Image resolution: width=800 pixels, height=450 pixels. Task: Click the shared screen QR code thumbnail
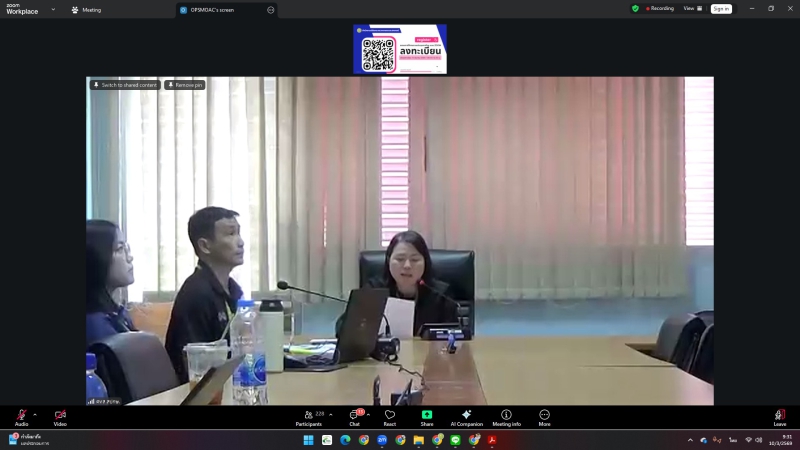[x=399, y=49]
